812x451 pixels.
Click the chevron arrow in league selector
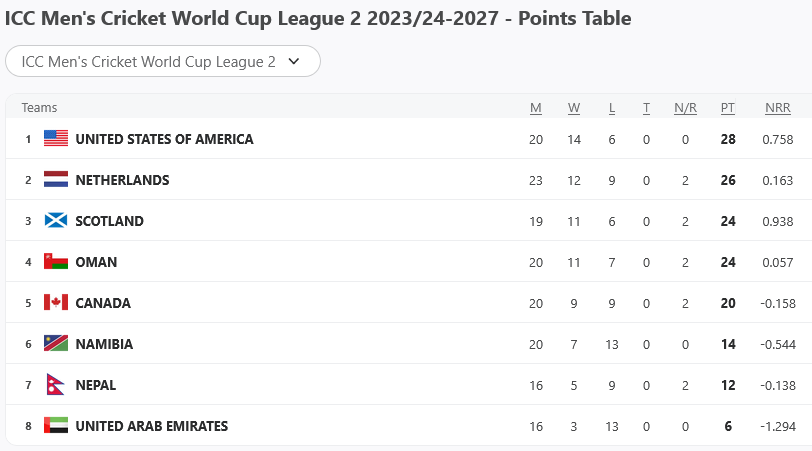[x=294, y=61]
